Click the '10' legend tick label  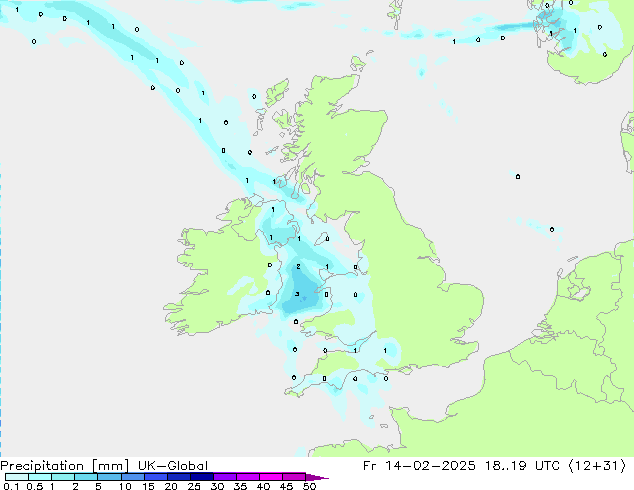[x=125, y=486]
